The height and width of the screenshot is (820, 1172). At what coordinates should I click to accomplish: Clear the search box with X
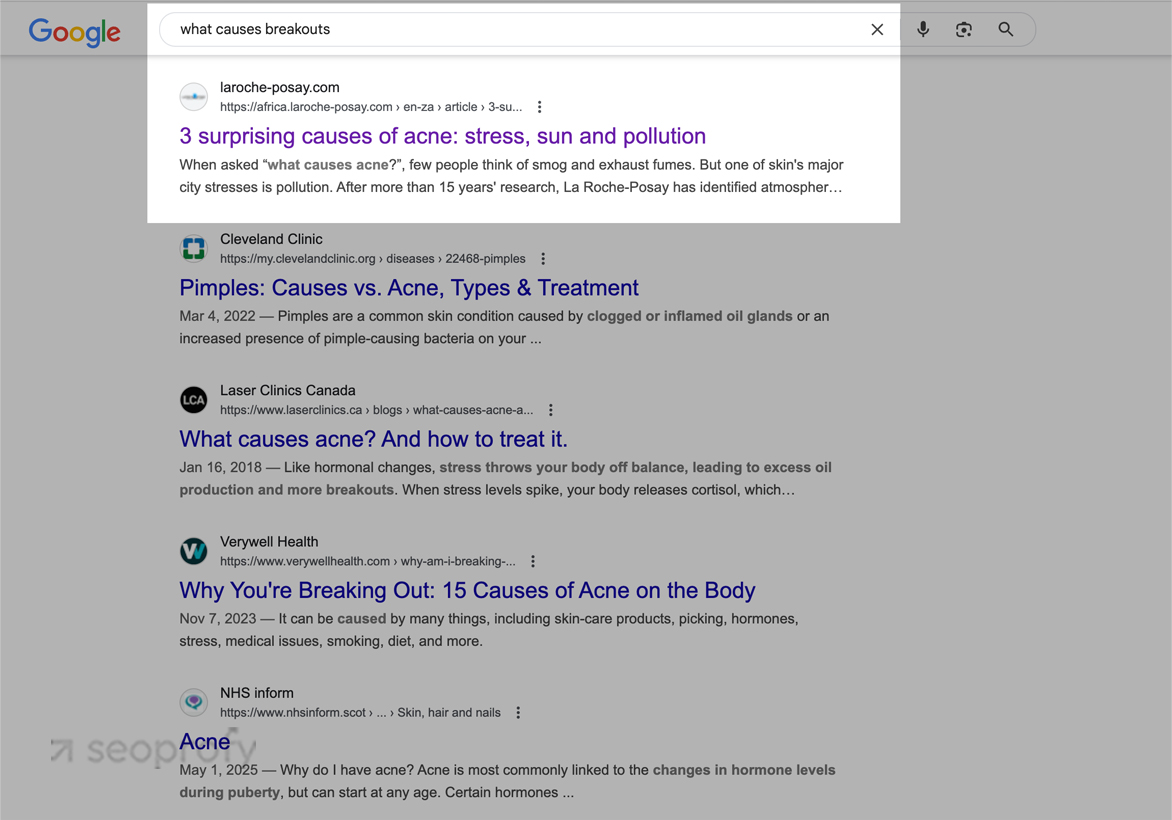click(878, 29)
